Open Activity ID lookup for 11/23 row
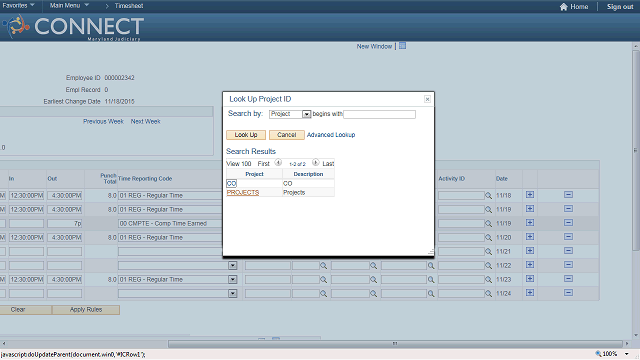 tap(488, 280)
